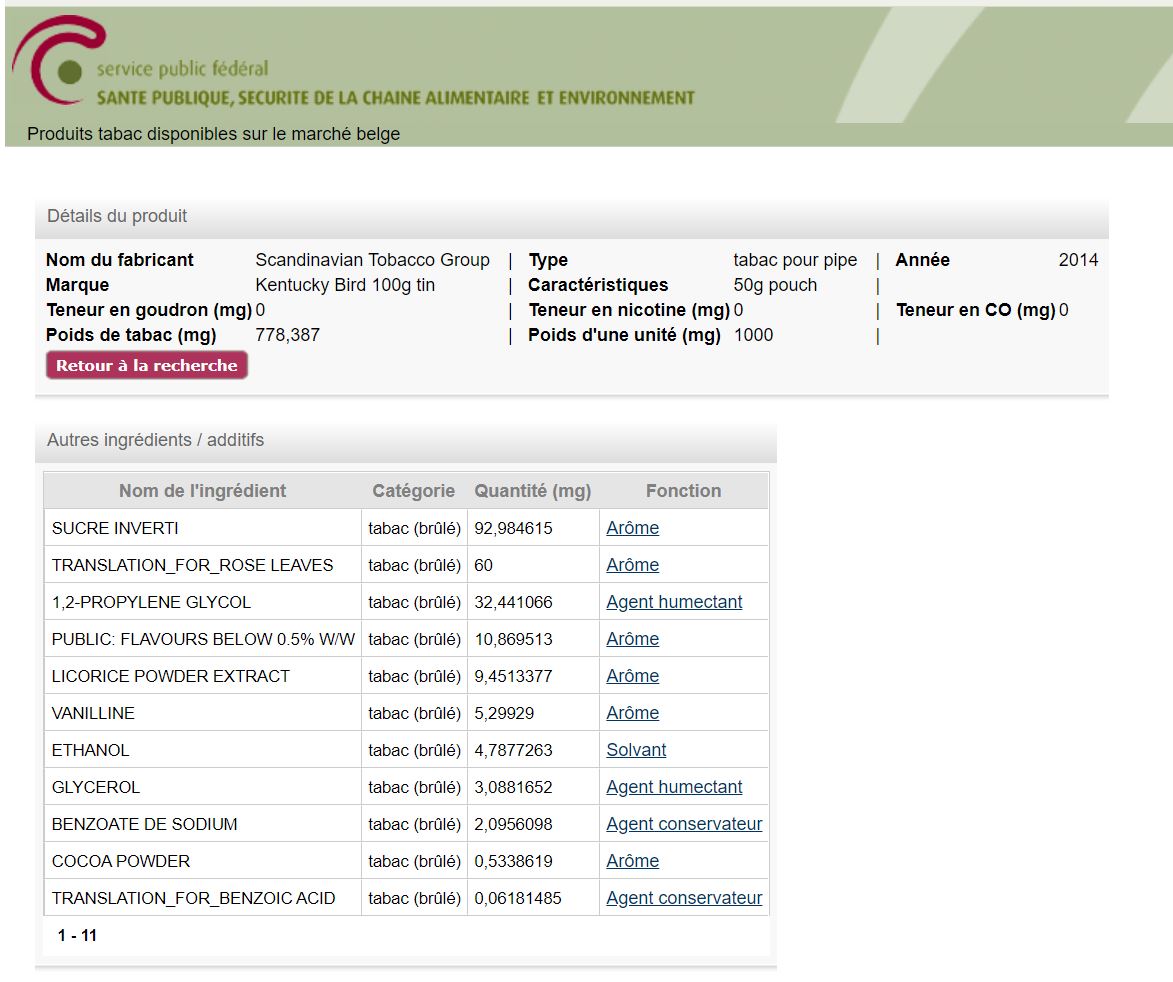Viewport: 1173px width, 982px height.
Task: Click the Teneur en nicotine (mg) label
Action: pos(629,310)
